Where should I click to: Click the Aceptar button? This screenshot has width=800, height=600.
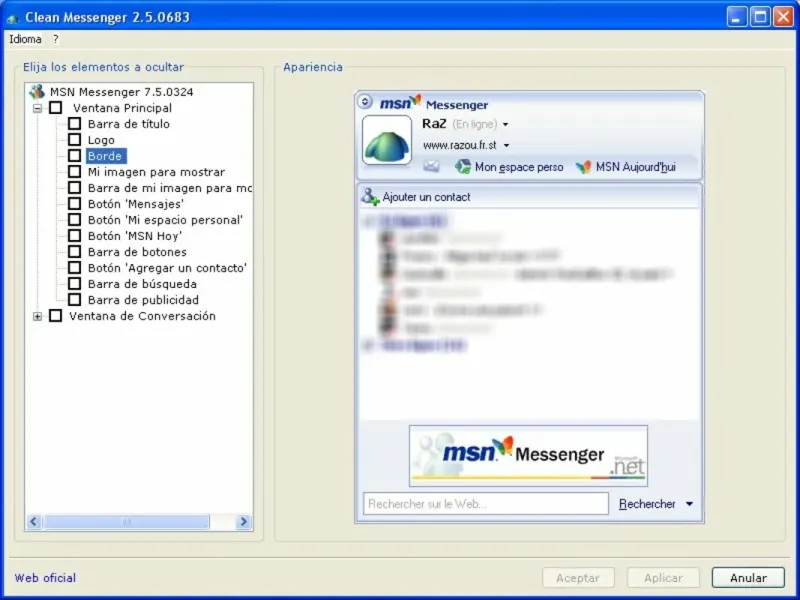[578, 578]
